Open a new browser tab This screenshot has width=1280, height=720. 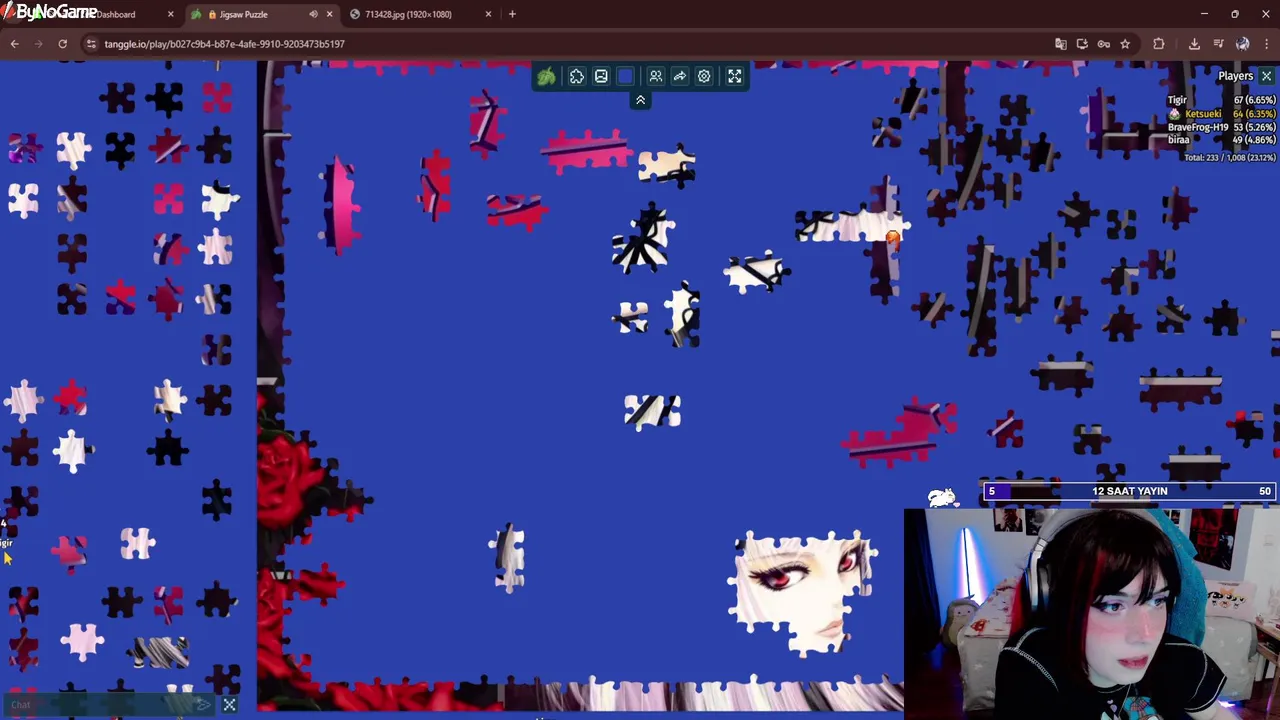(512, 14)
